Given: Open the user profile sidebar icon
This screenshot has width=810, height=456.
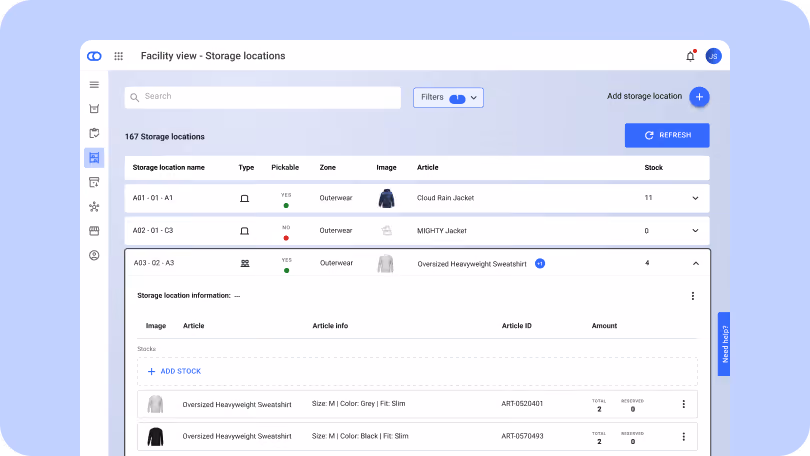Looking at the screenshot, I should point(94,255).
